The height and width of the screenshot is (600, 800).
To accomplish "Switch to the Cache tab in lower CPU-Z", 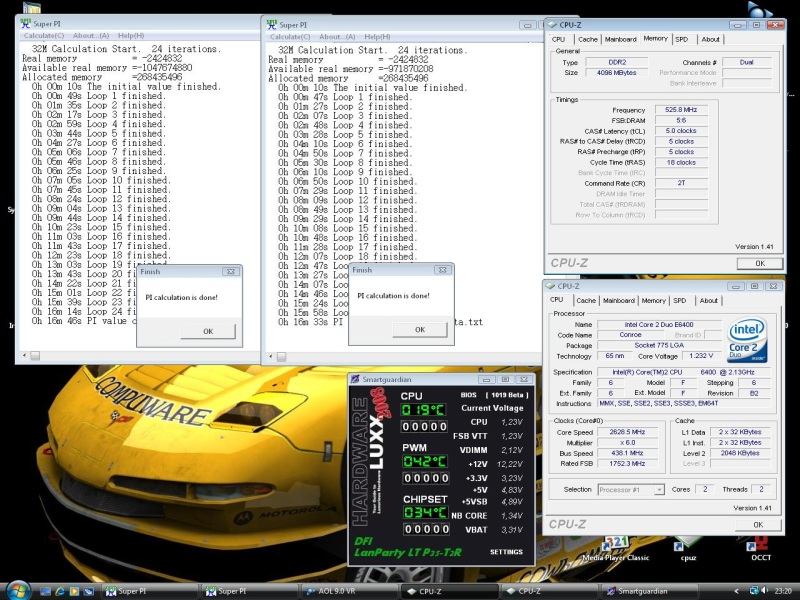I will click(x=586, y=300).
